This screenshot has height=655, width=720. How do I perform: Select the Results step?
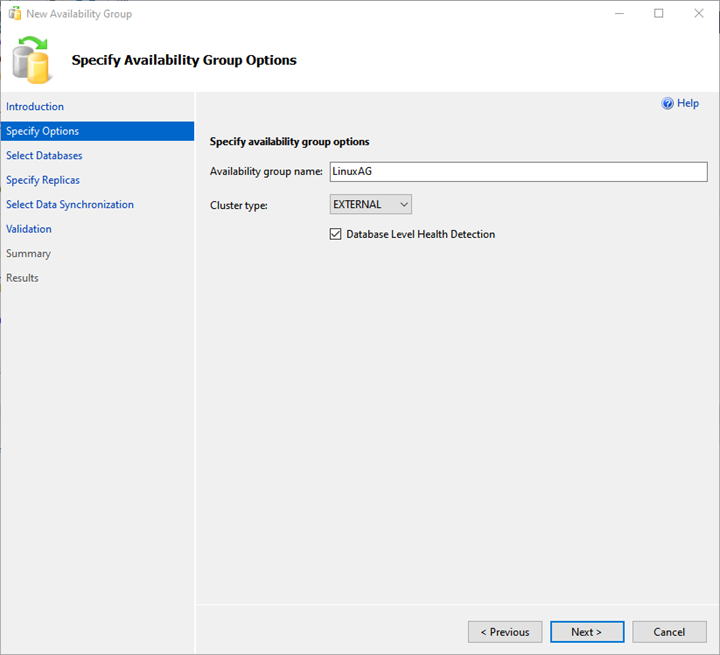tap(22, 278)
